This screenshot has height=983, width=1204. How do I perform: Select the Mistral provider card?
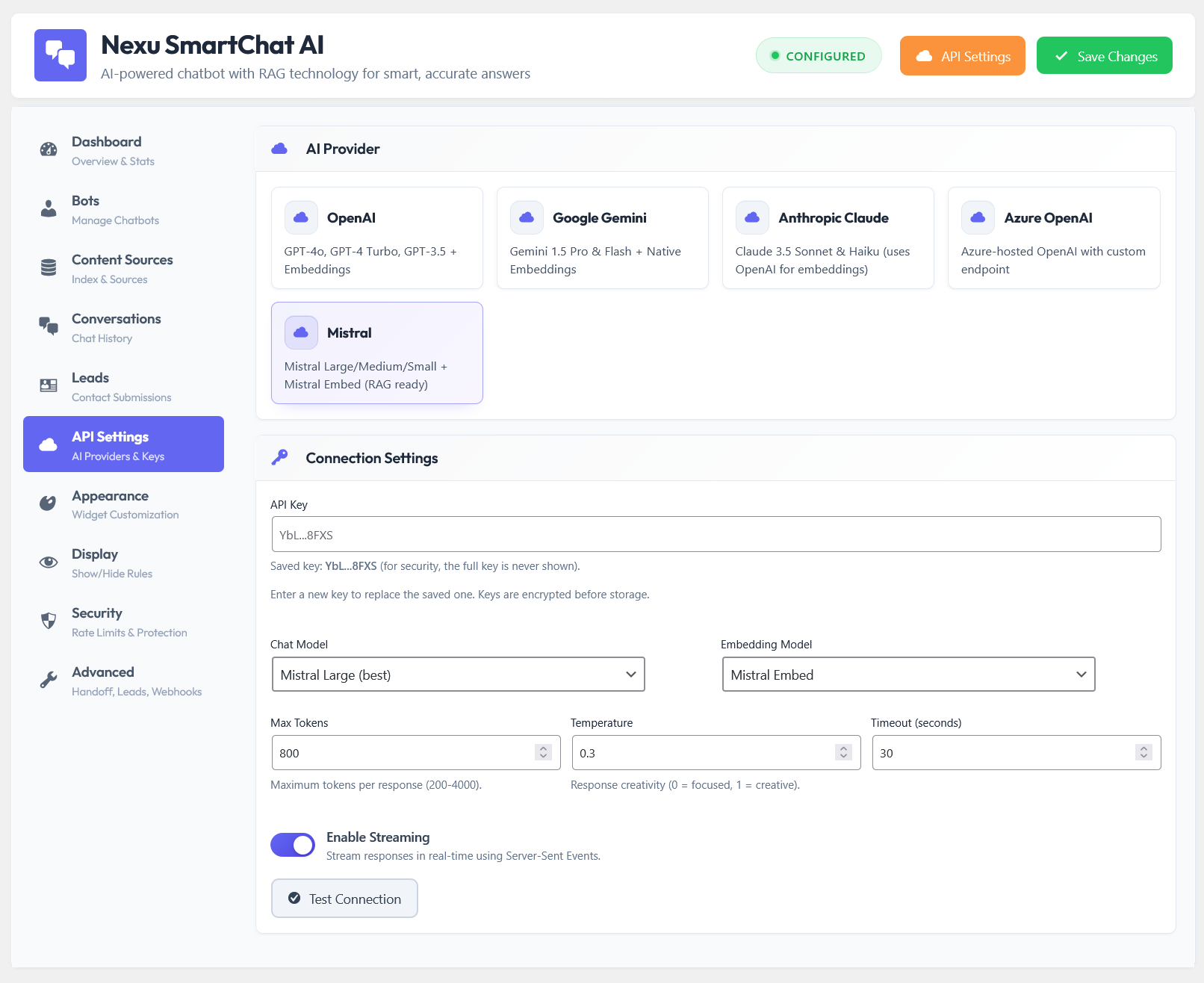click(377, 353)
